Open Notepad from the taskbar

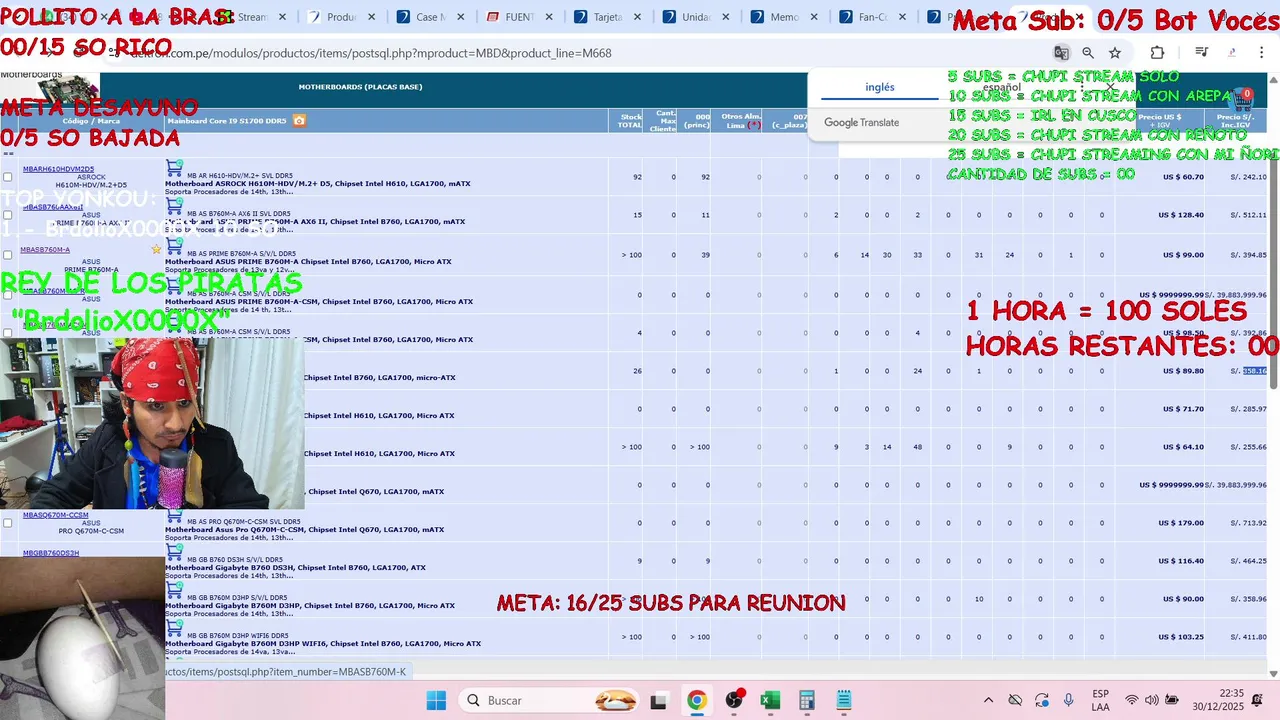(844, 700)
